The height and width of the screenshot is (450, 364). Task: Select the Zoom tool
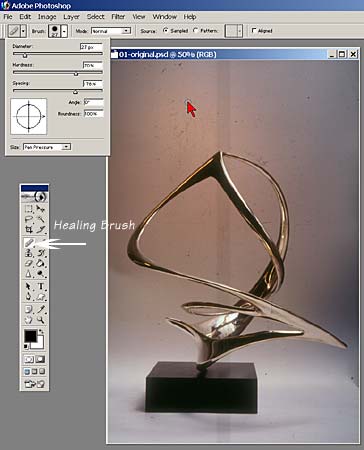pos(40,320)
